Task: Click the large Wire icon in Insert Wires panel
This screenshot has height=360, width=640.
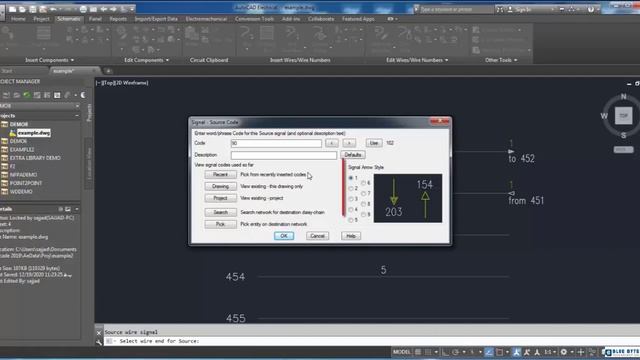Action: coord(246,33)
